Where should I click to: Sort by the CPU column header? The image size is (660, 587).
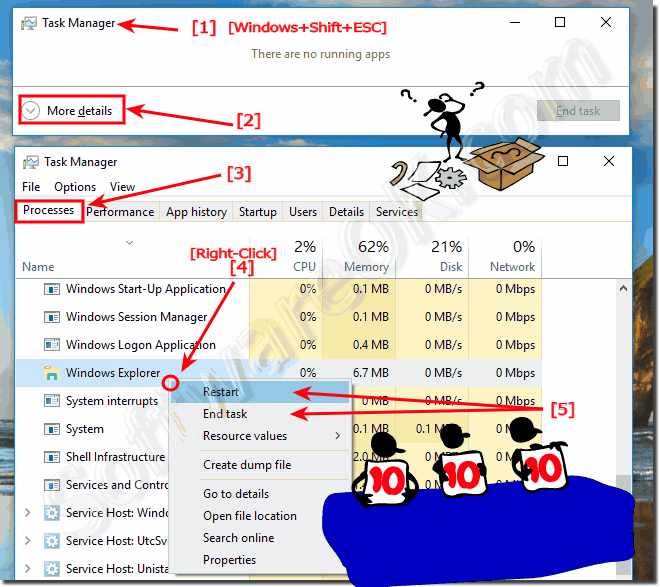click(x=304, y=267)
